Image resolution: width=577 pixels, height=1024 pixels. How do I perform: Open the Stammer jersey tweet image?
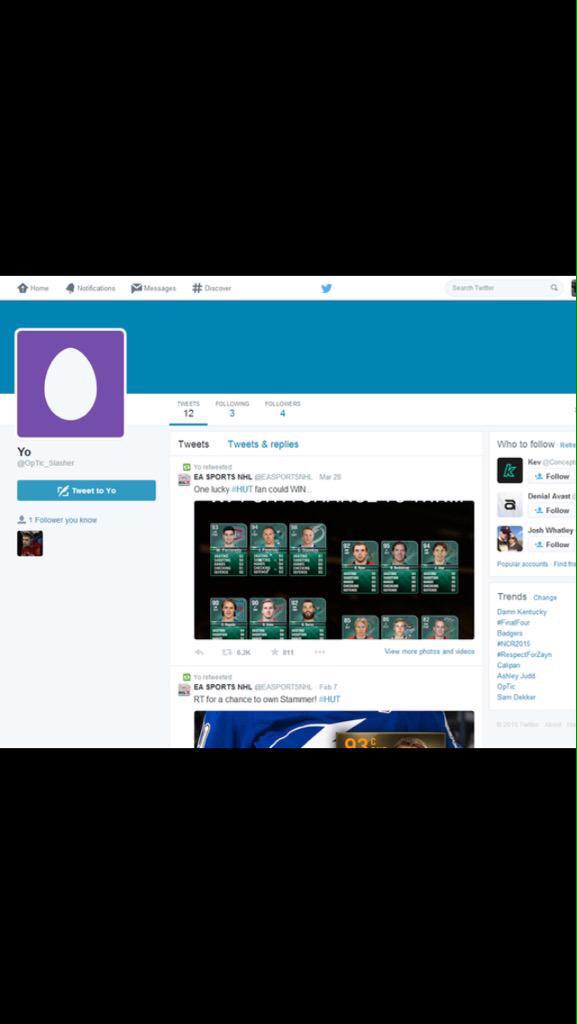[334, 729]
